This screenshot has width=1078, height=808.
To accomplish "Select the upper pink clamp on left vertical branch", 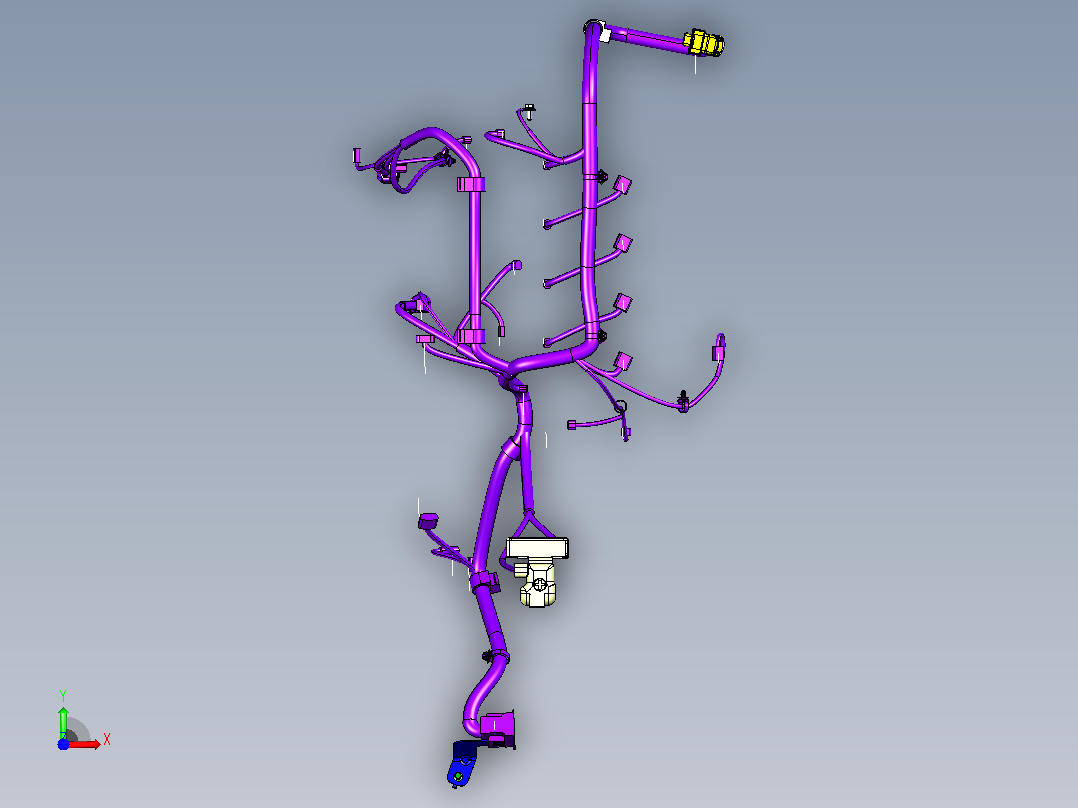I will (x=471, y=184).
